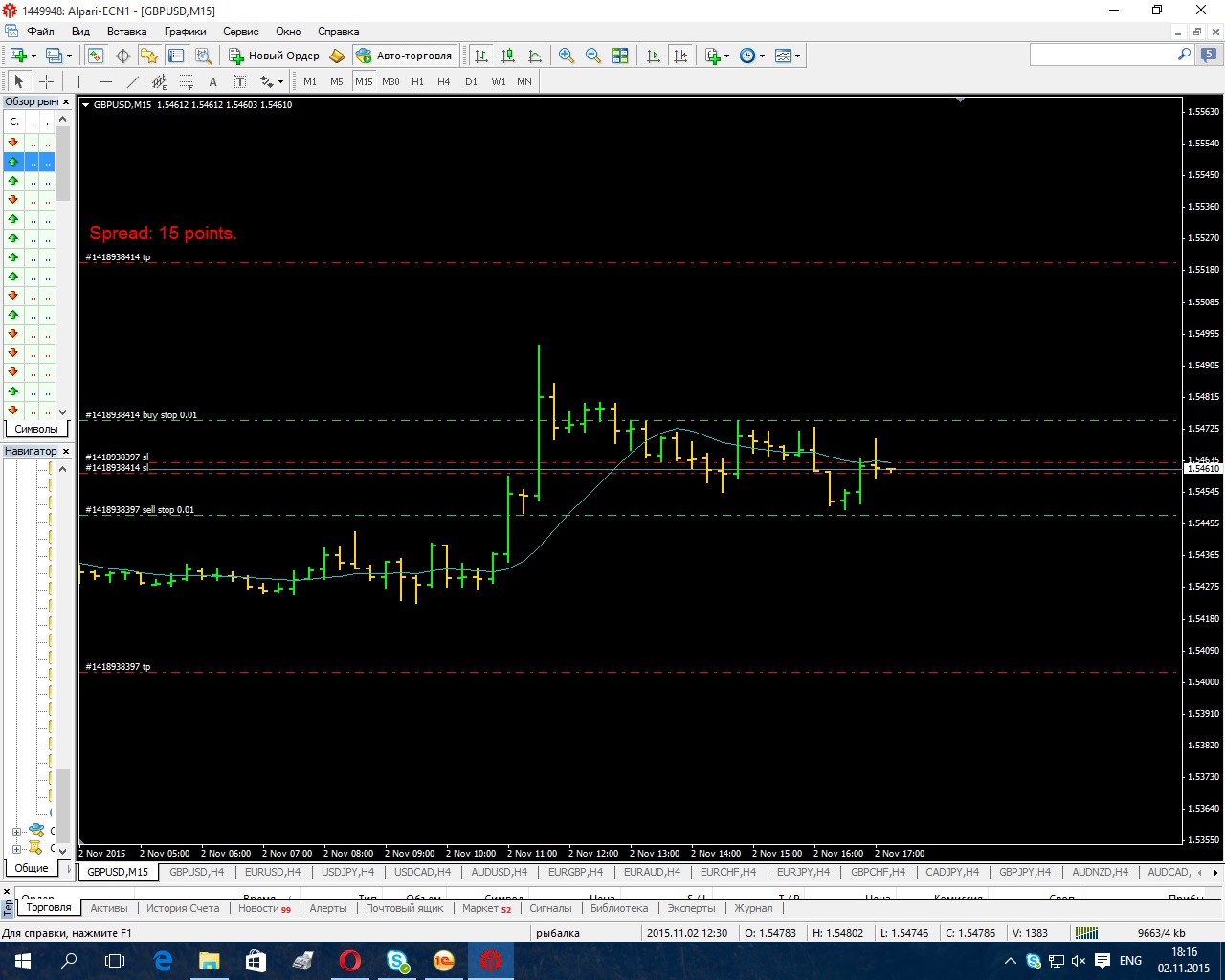
Task: Open the Profiles icon
Action: point(55,56)
